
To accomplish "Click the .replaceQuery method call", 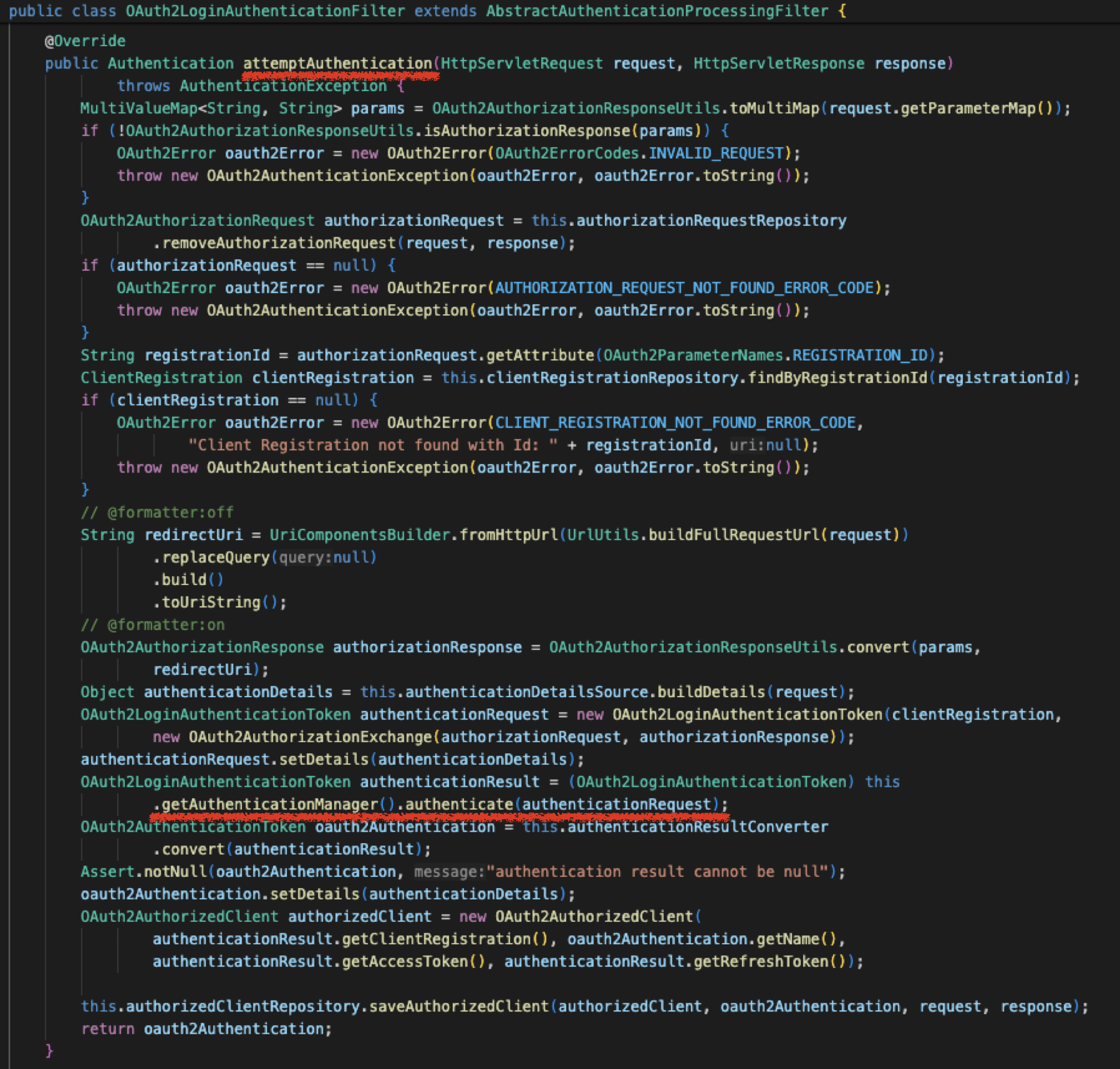I will [211, 557].
